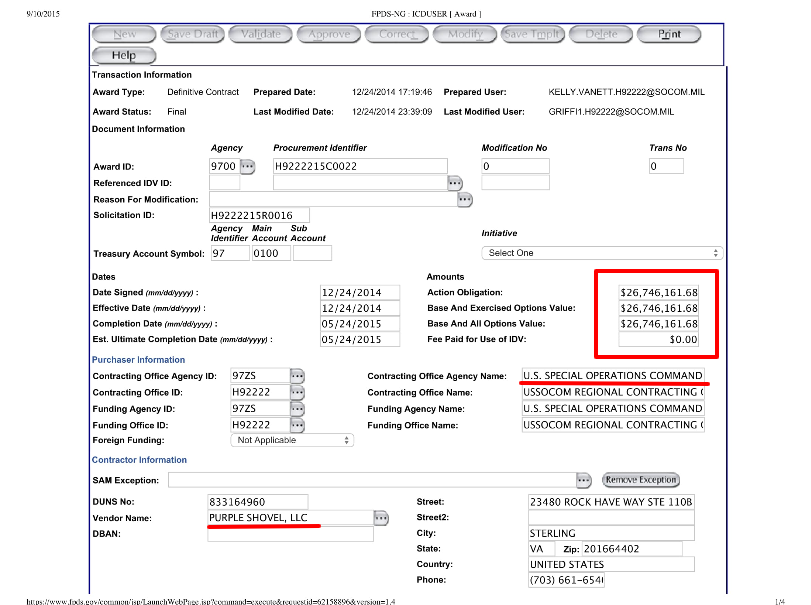The width and height of the screenshot is (811, 605).
Task: Focus the Solicitation ID text field
Action: click(x=259, y=216)
